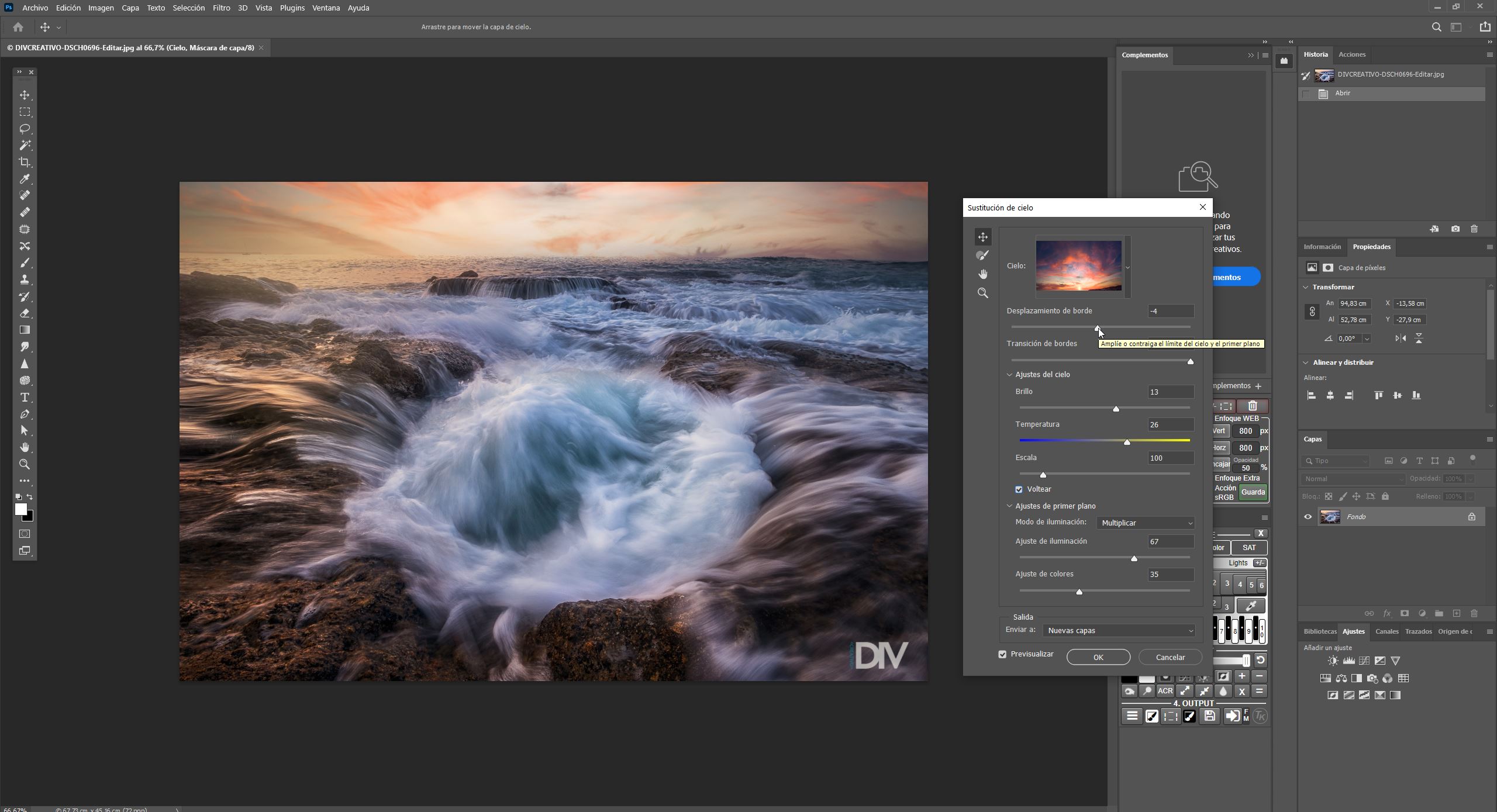Click the green Guarda button
Screen dimensions: 1497x812
coord(1253,493)
